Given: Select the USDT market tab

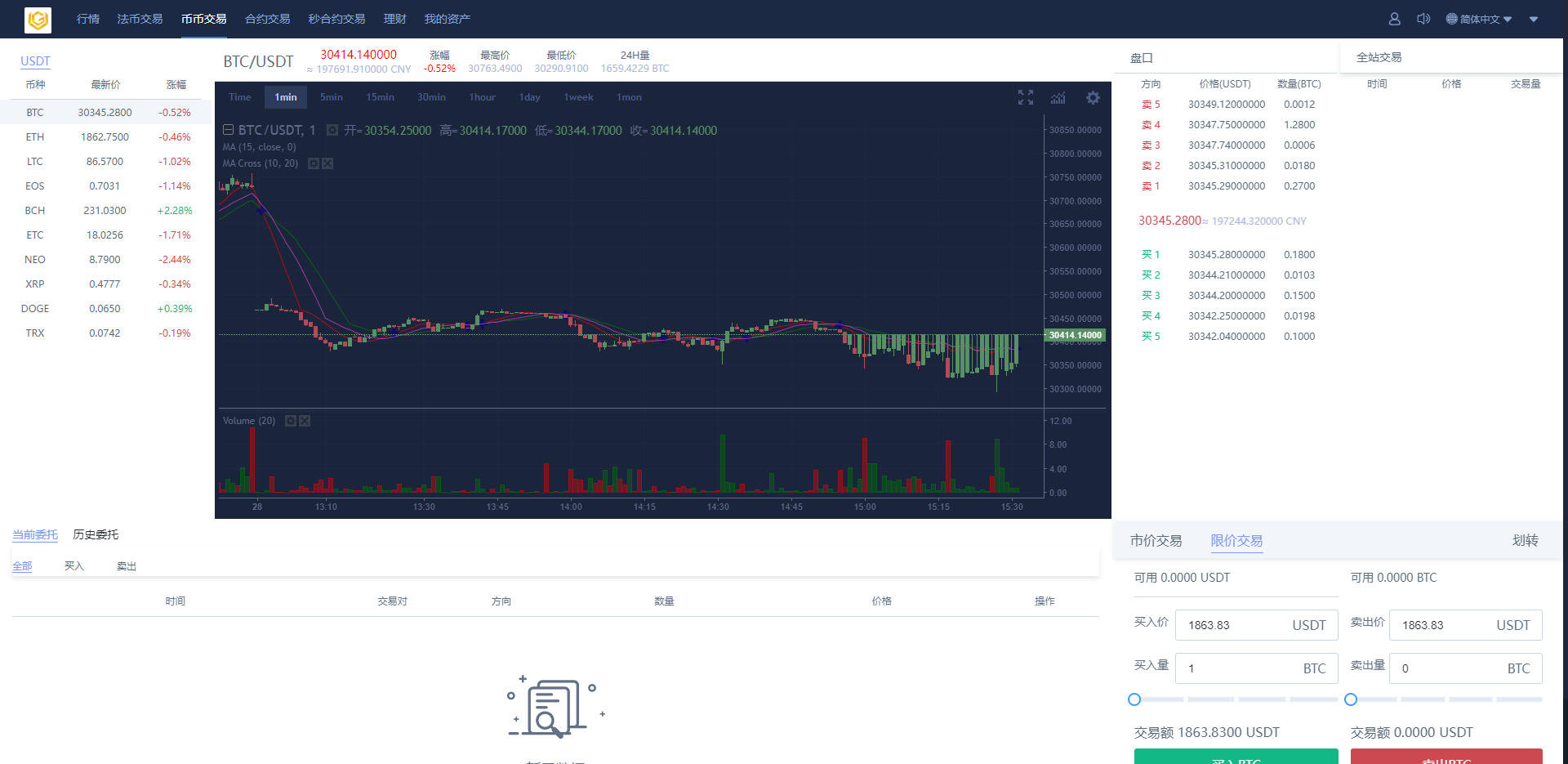Looking at the screenshot, I should click(35, 61).
